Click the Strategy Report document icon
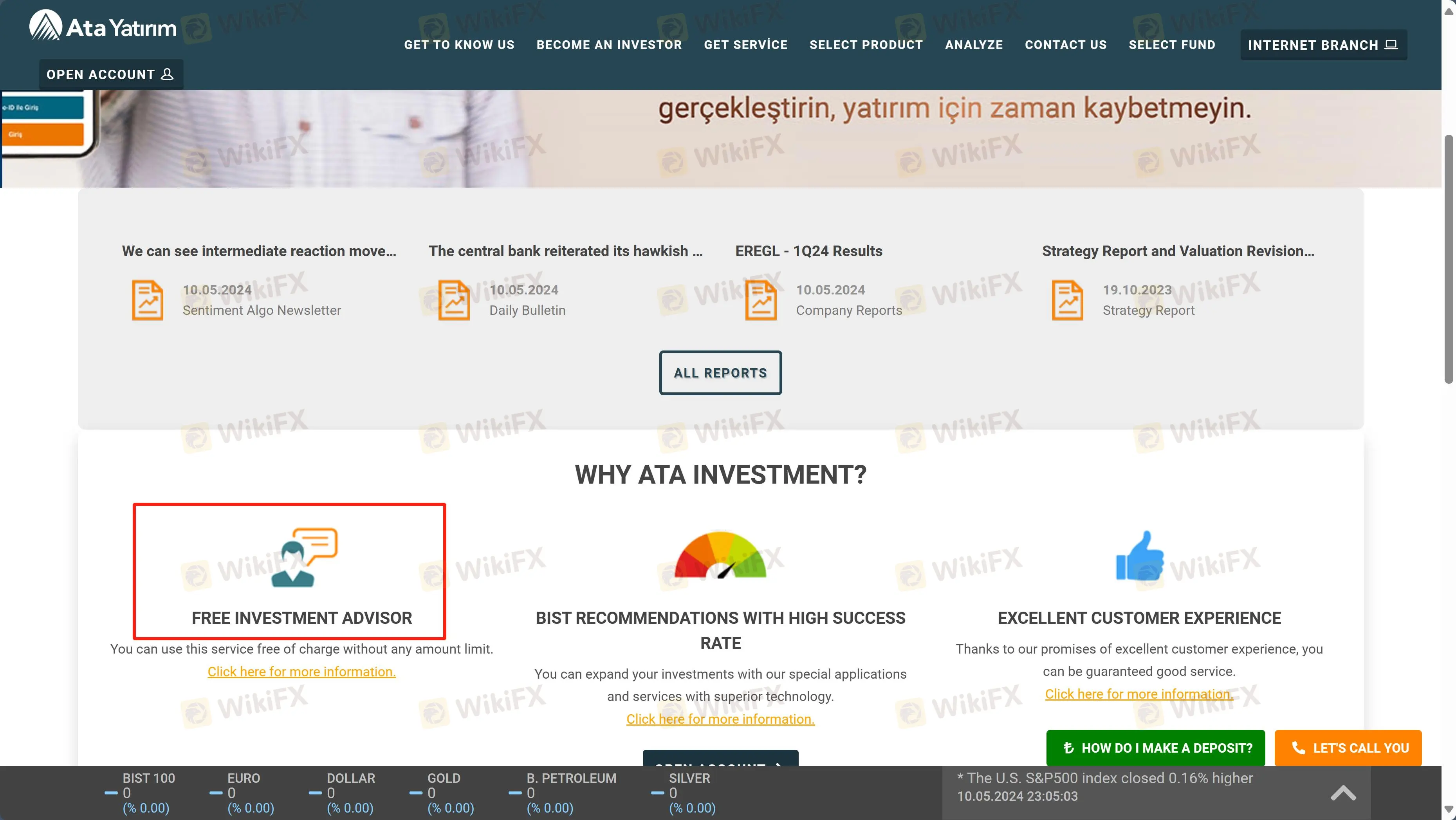 coord(1067,300)
